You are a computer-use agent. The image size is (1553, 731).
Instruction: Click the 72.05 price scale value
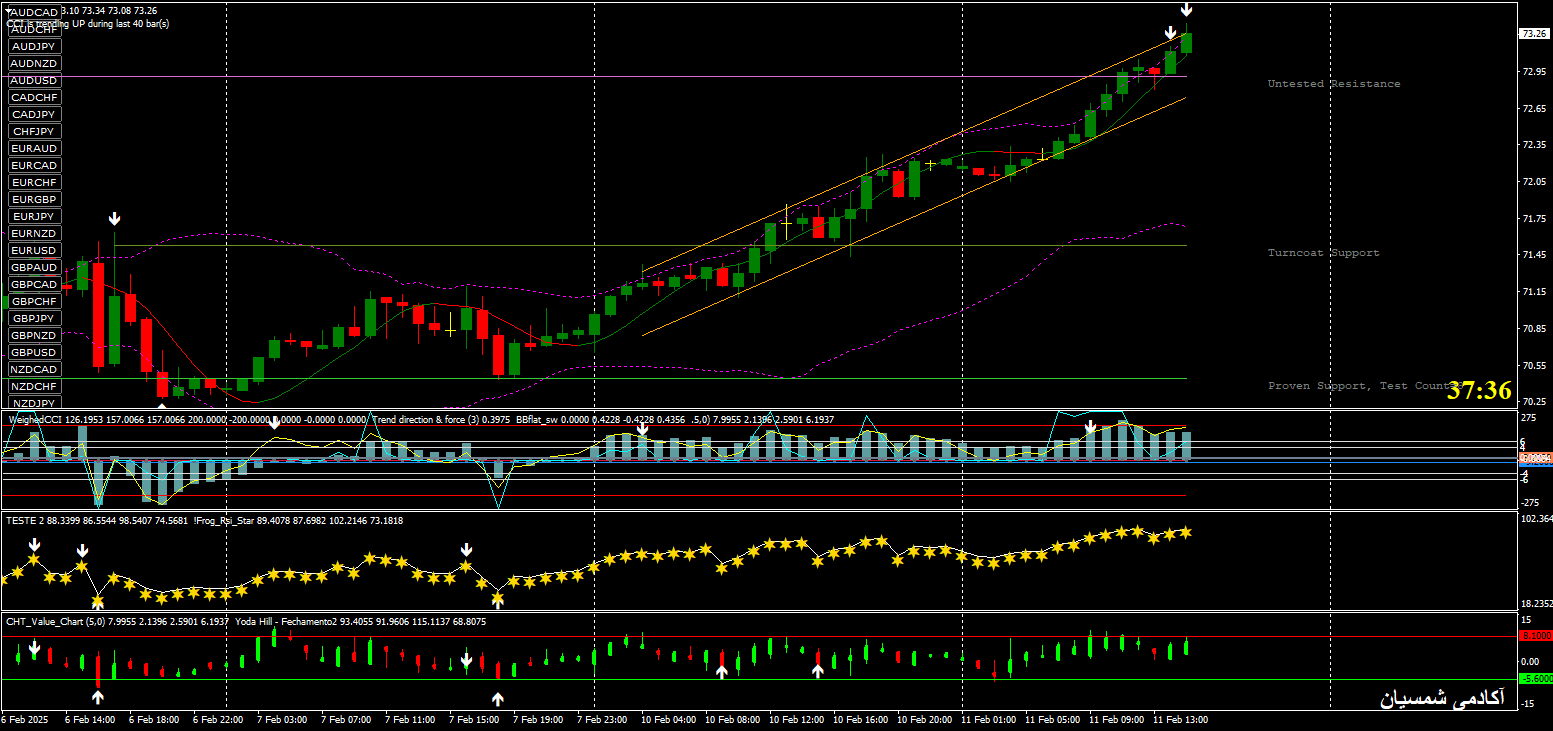(x=1534, y=181)
